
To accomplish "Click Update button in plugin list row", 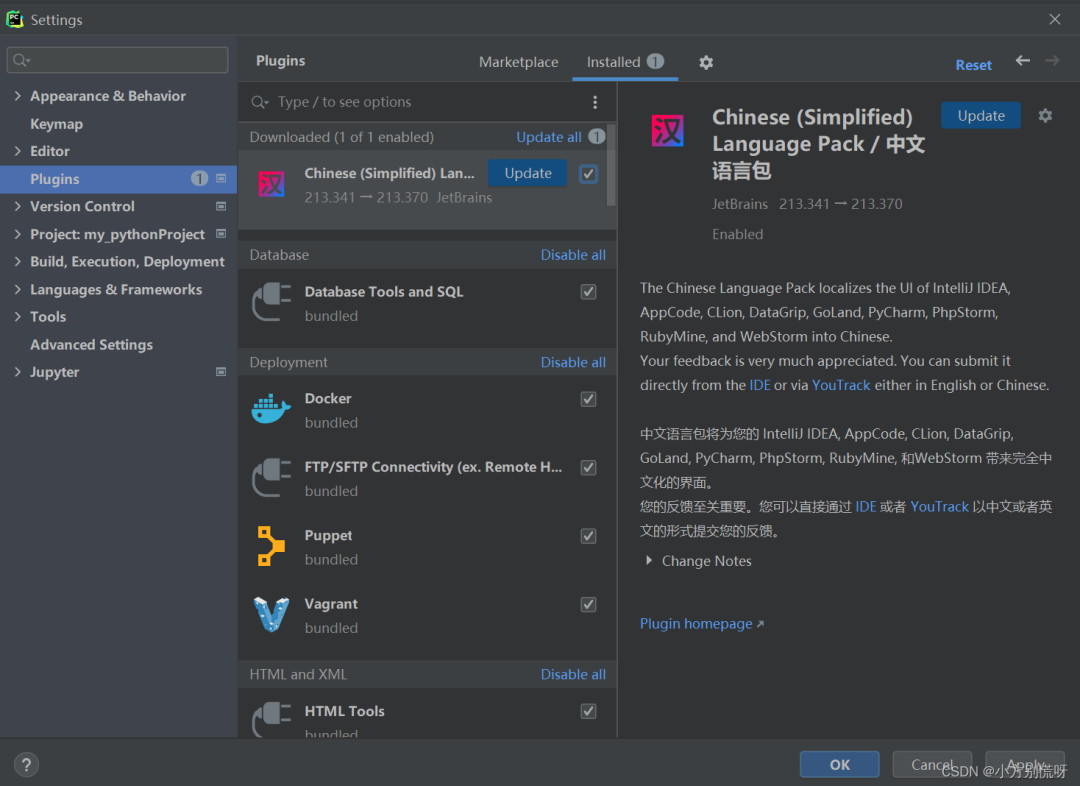I will pyautogui.click(x=528, y=173).
